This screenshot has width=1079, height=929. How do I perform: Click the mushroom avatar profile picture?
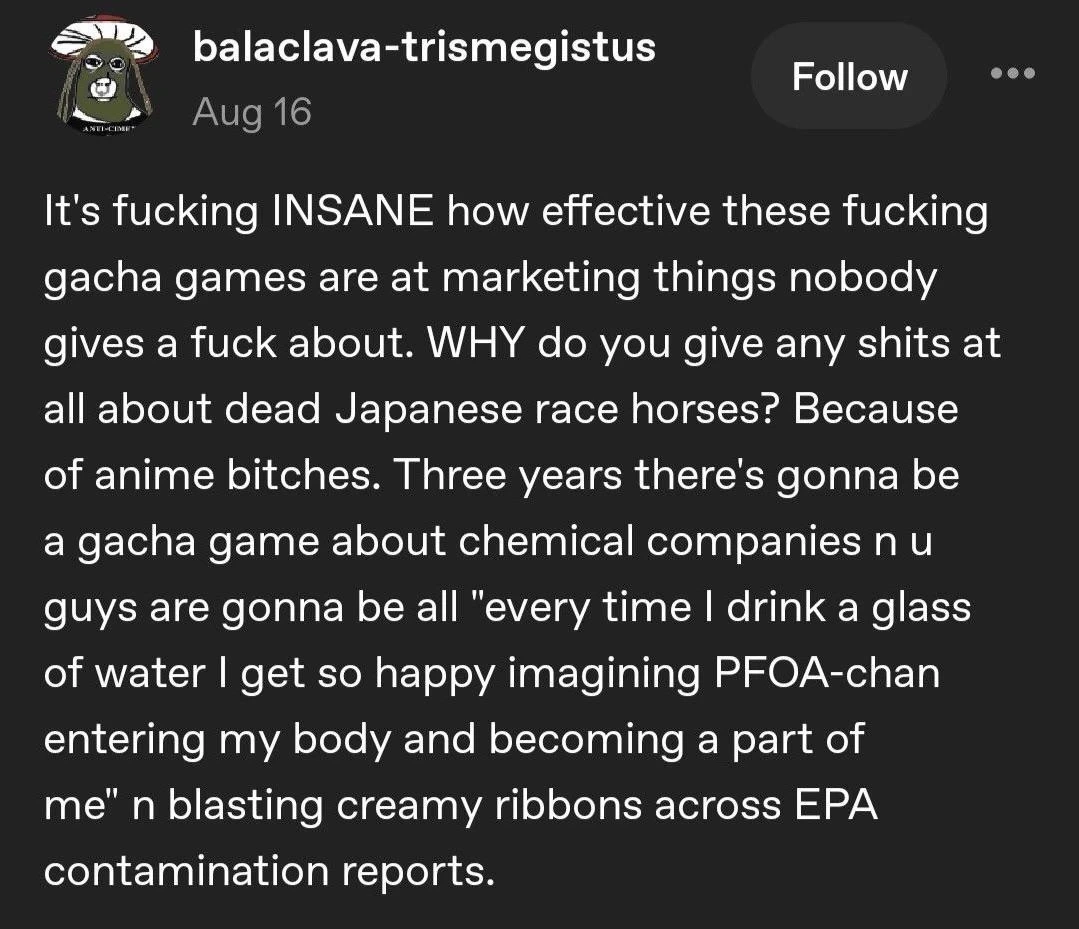(x=99, y=77)
